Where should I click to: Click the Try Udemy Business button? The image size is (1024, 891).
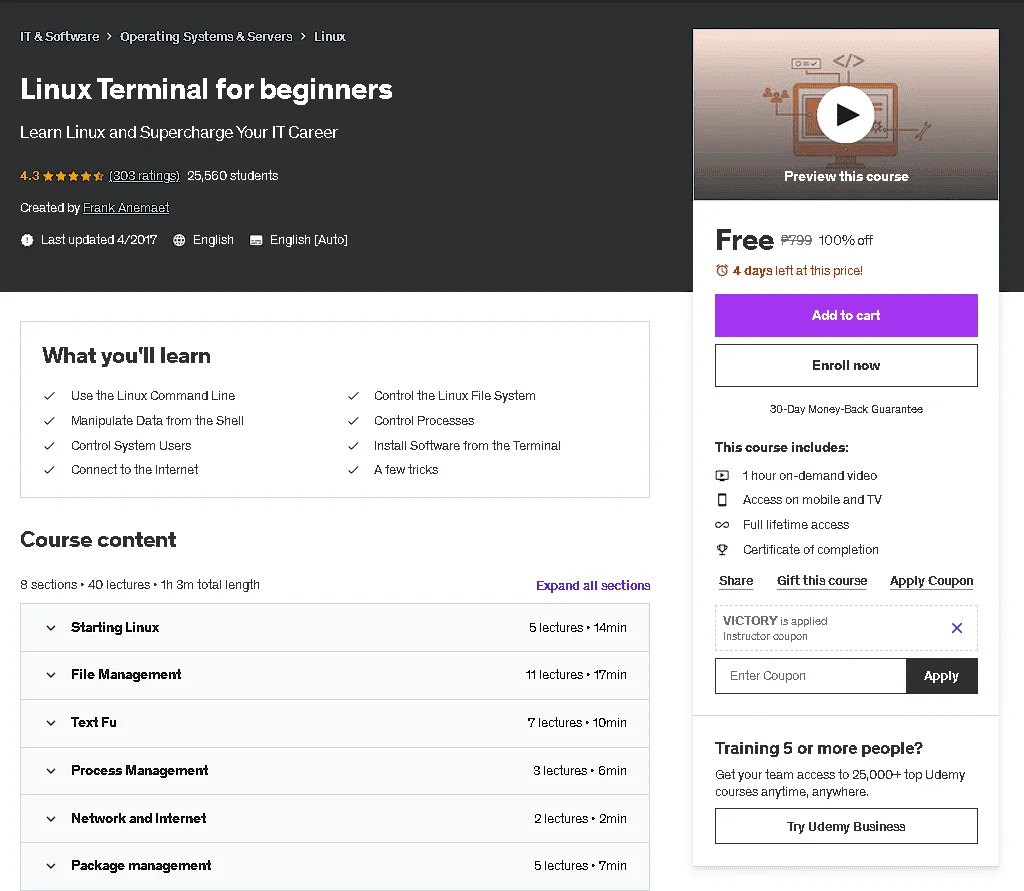tap(846, 826)
